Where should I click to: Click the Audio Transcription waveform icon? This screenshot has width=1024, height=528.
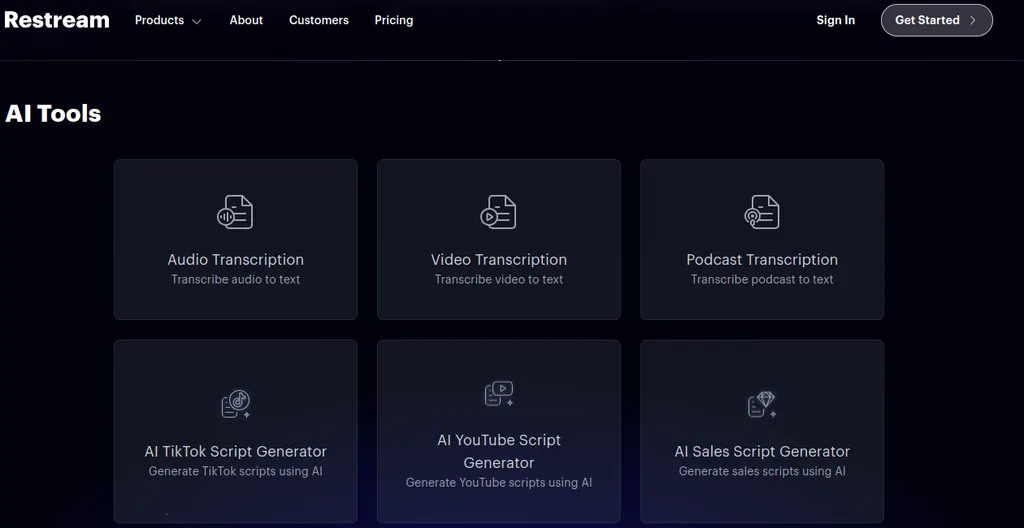pyautogui.click(x=235, y=212)
